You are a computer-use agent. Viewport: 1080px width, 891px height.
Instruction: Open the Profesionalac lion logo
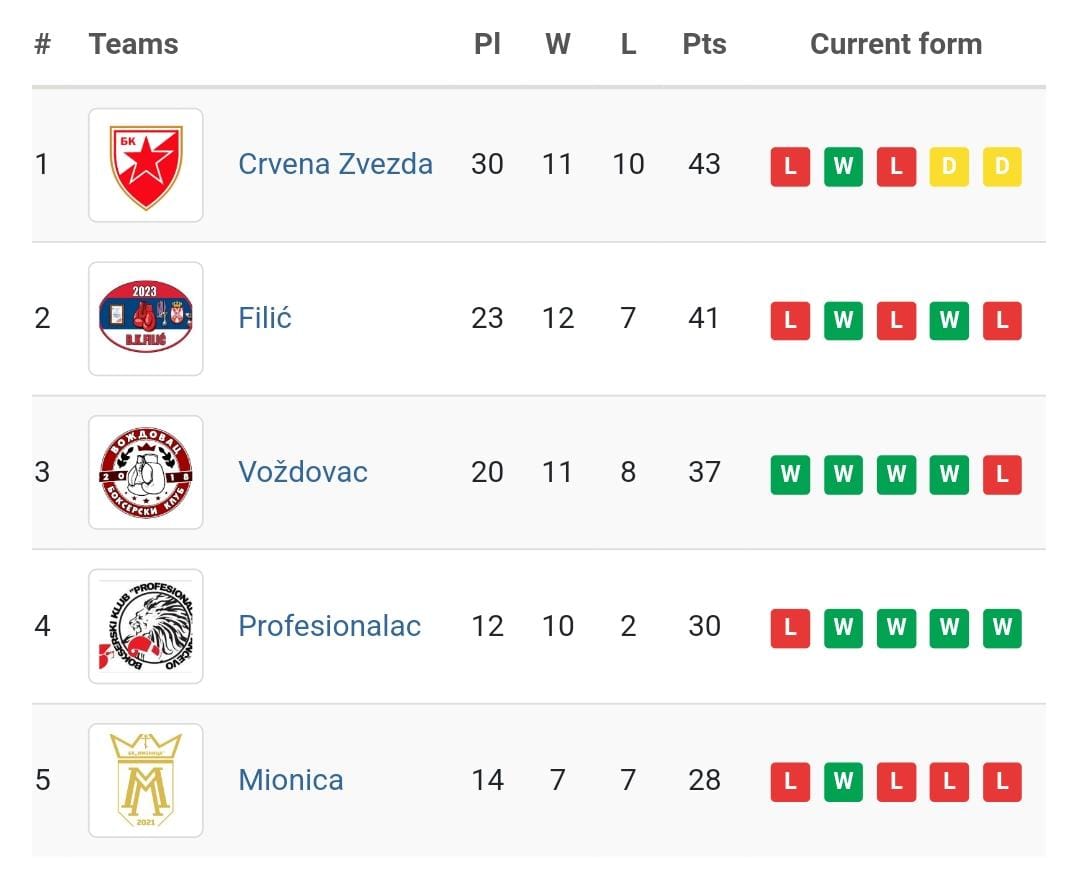[145, 626]
